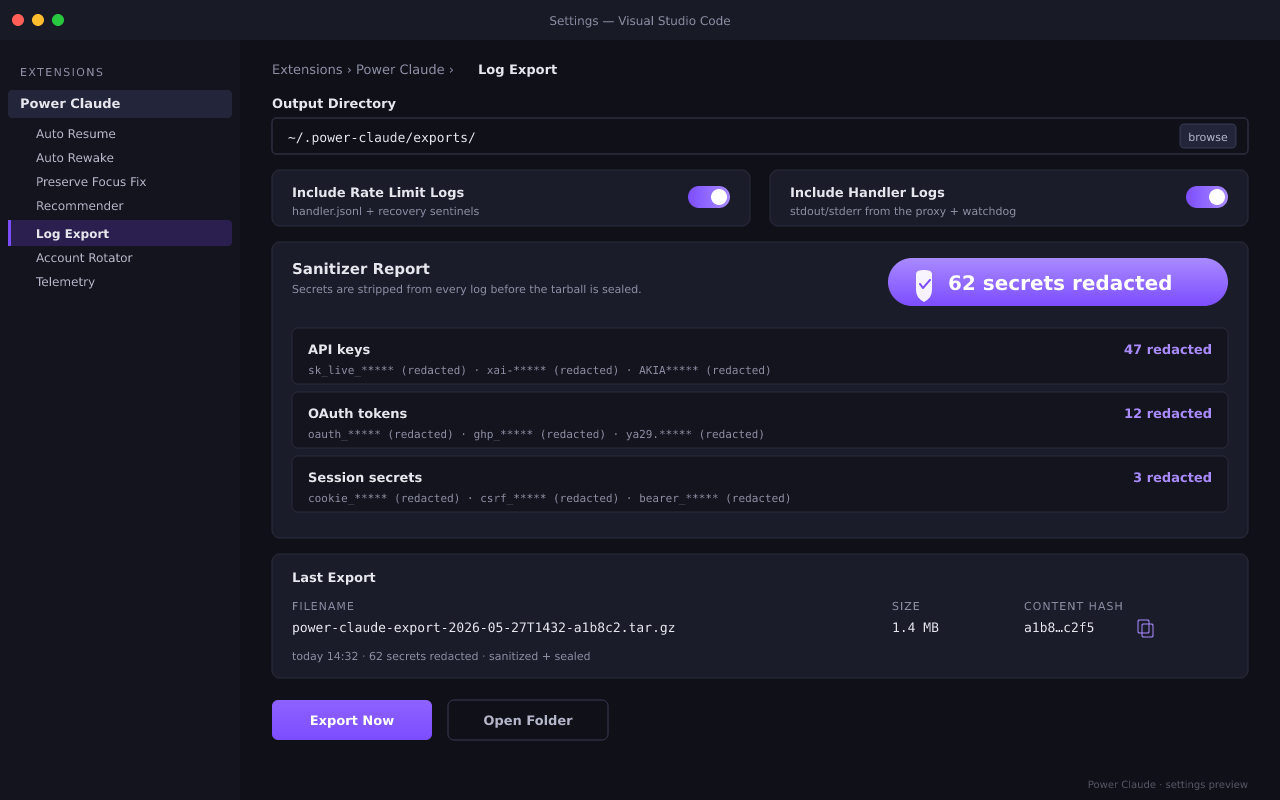Select the API keys redaction row
Screen dimensions: 1280x800
point(760,356)
